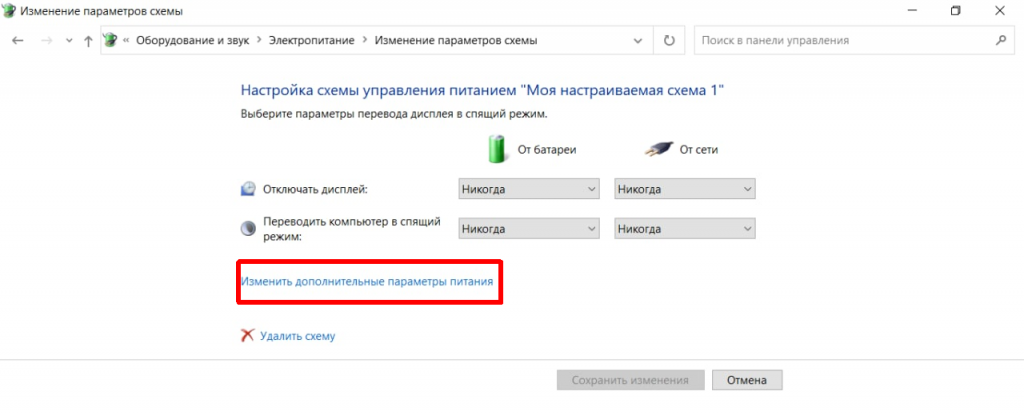The image size is (1024, 414).
Task: Open sleep mode dropdown for plugged in
Action: [685, 229]
